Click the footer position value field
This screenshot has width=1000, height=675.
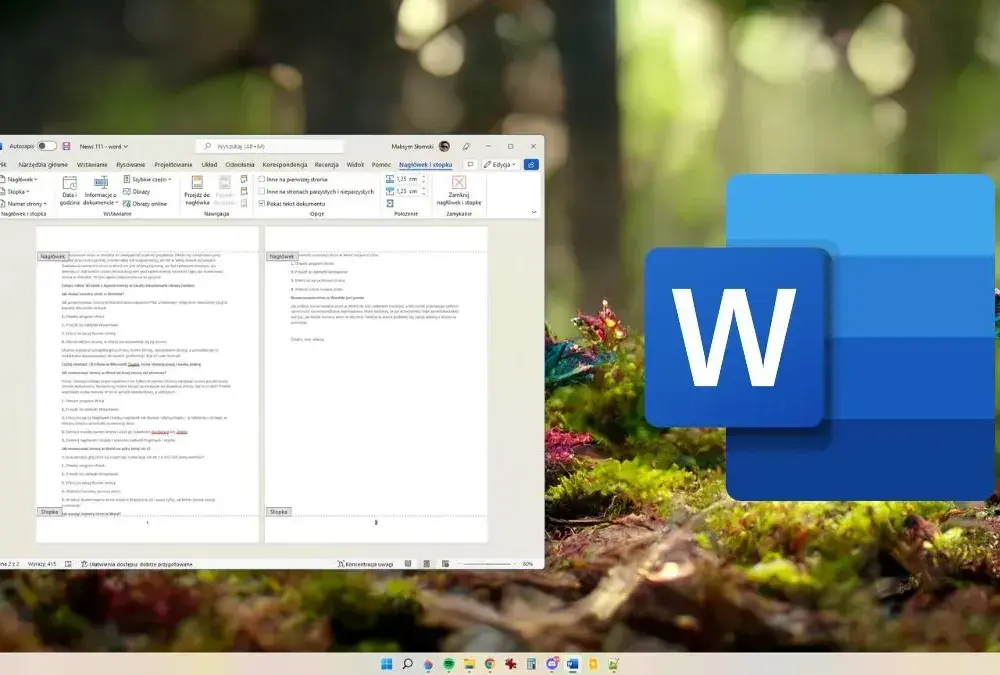click(408, 191)
